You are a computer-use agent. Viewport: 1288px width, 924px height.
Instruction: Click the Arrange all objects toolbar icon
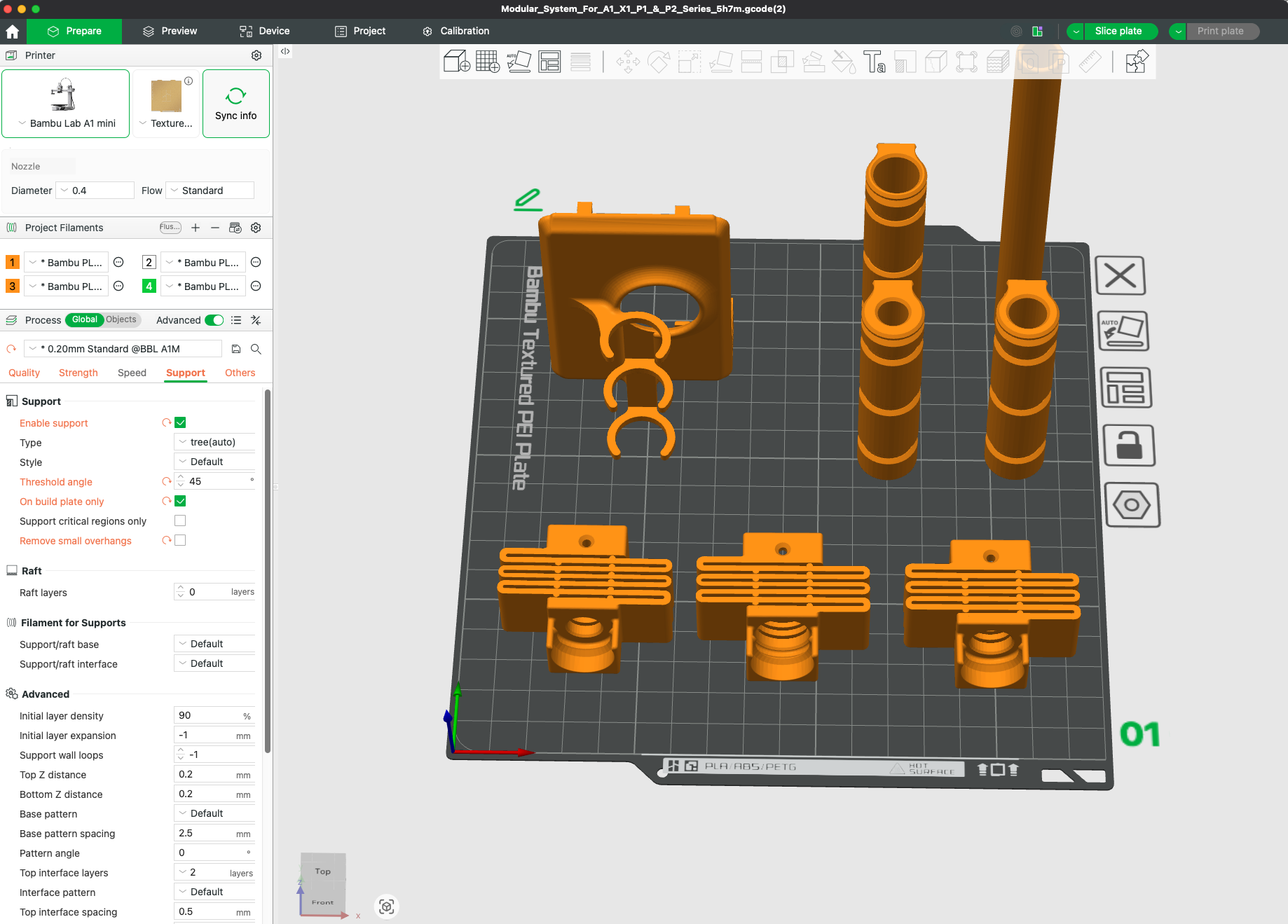(x=549, y=62)
